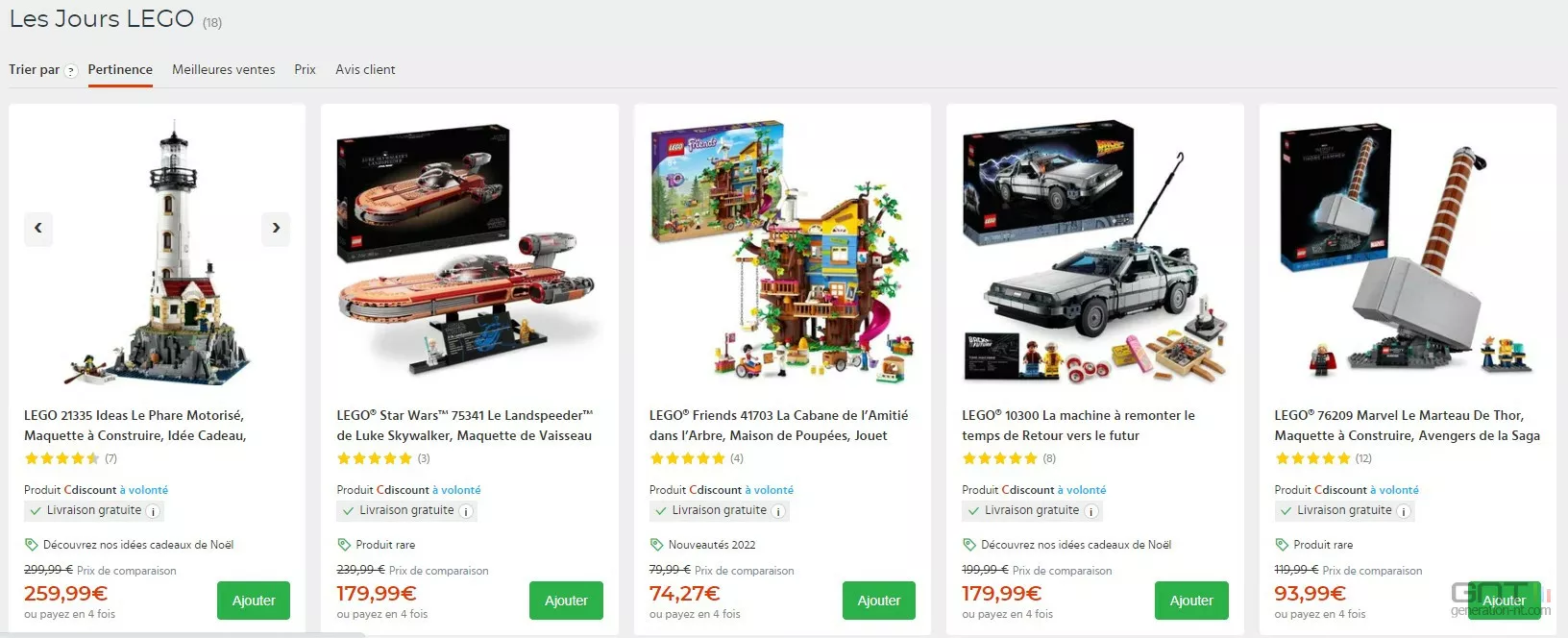The height and width of the screenshot is (638, 1568).
Task: Show previous image of the lighthouse product
Action: [x=38, y=228]
